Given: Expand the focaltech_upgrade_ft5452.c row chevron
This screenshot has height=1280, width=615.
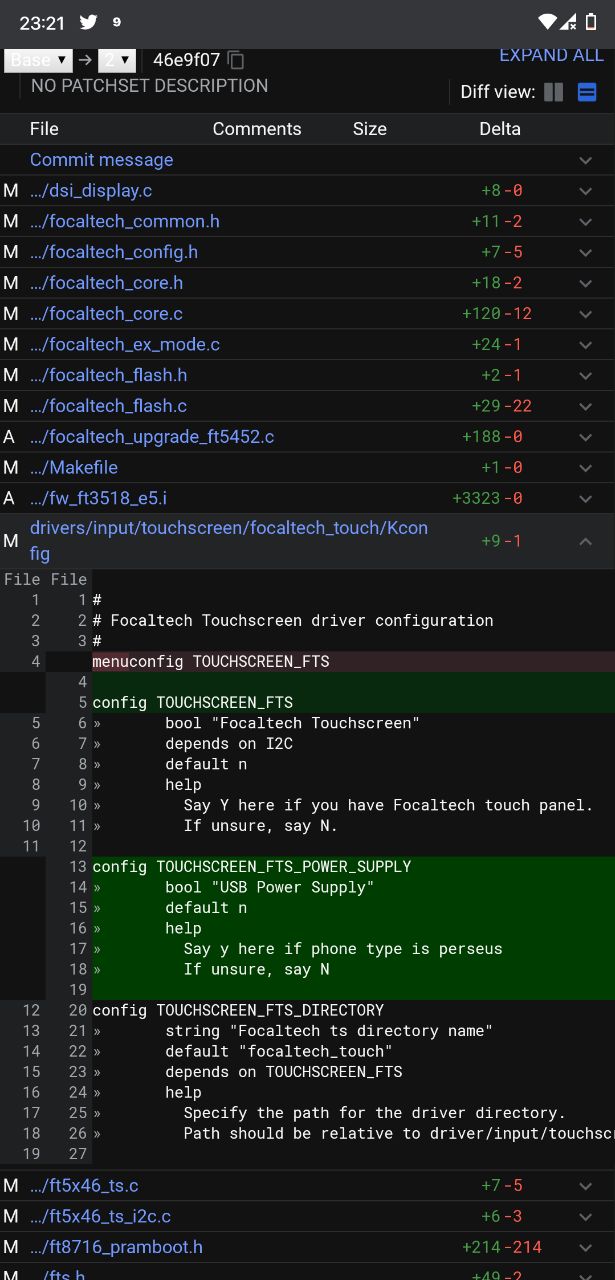Looking at the screenshot, I should [x=586, y=437].
